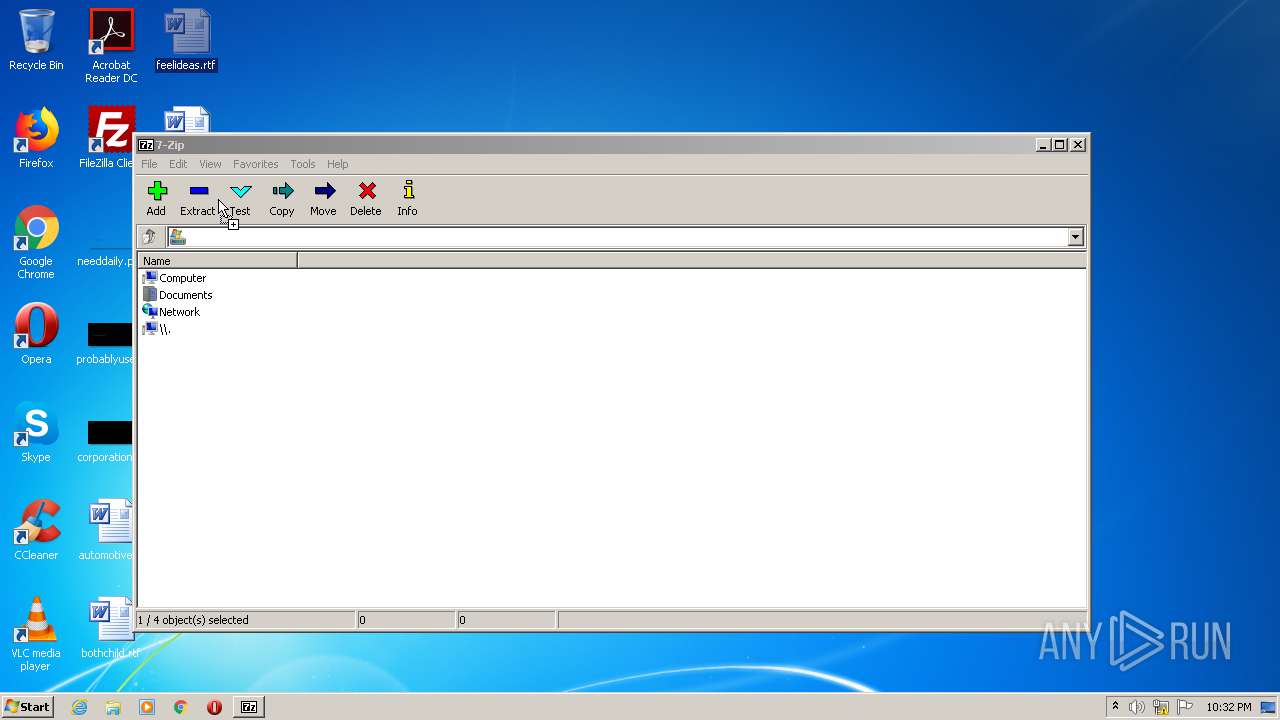The width and height of the screenshot is (1280, 720).
Task: Click the Copy toolbar icon
Action: (x=282, y=198)
